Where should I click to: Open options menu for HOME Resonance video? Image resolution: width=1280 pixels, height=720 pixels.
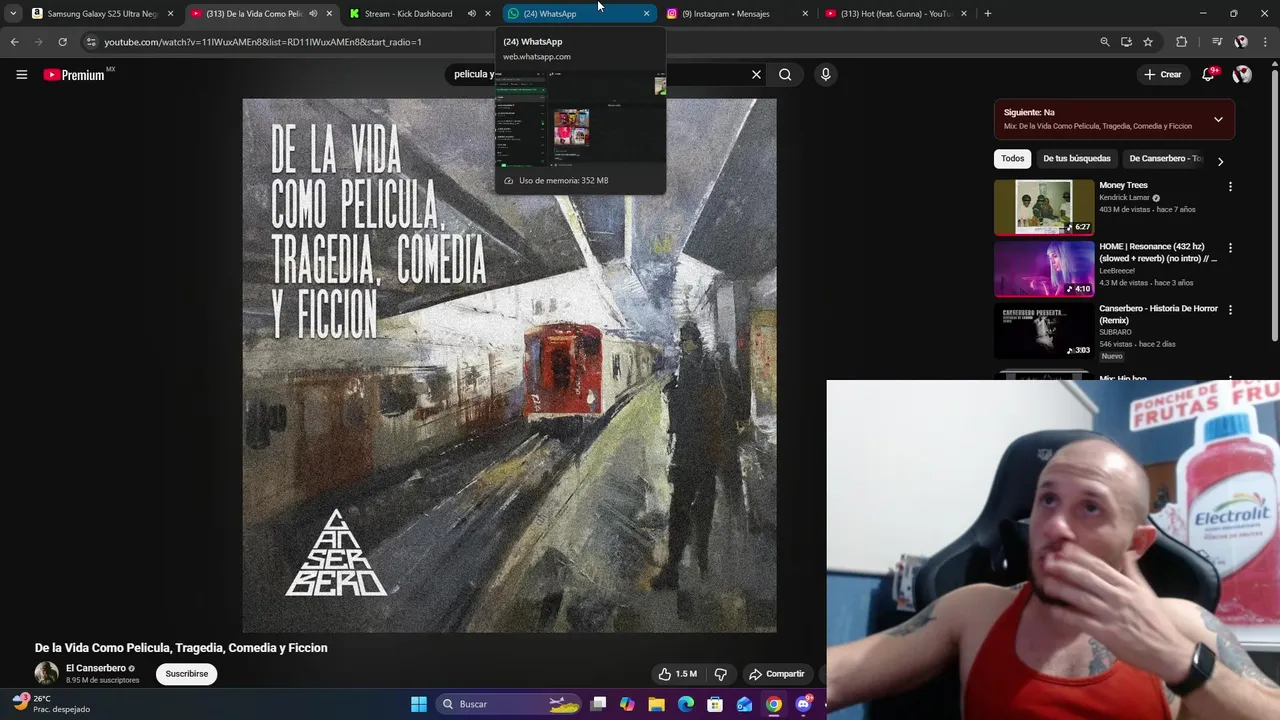pos(1230,248)
